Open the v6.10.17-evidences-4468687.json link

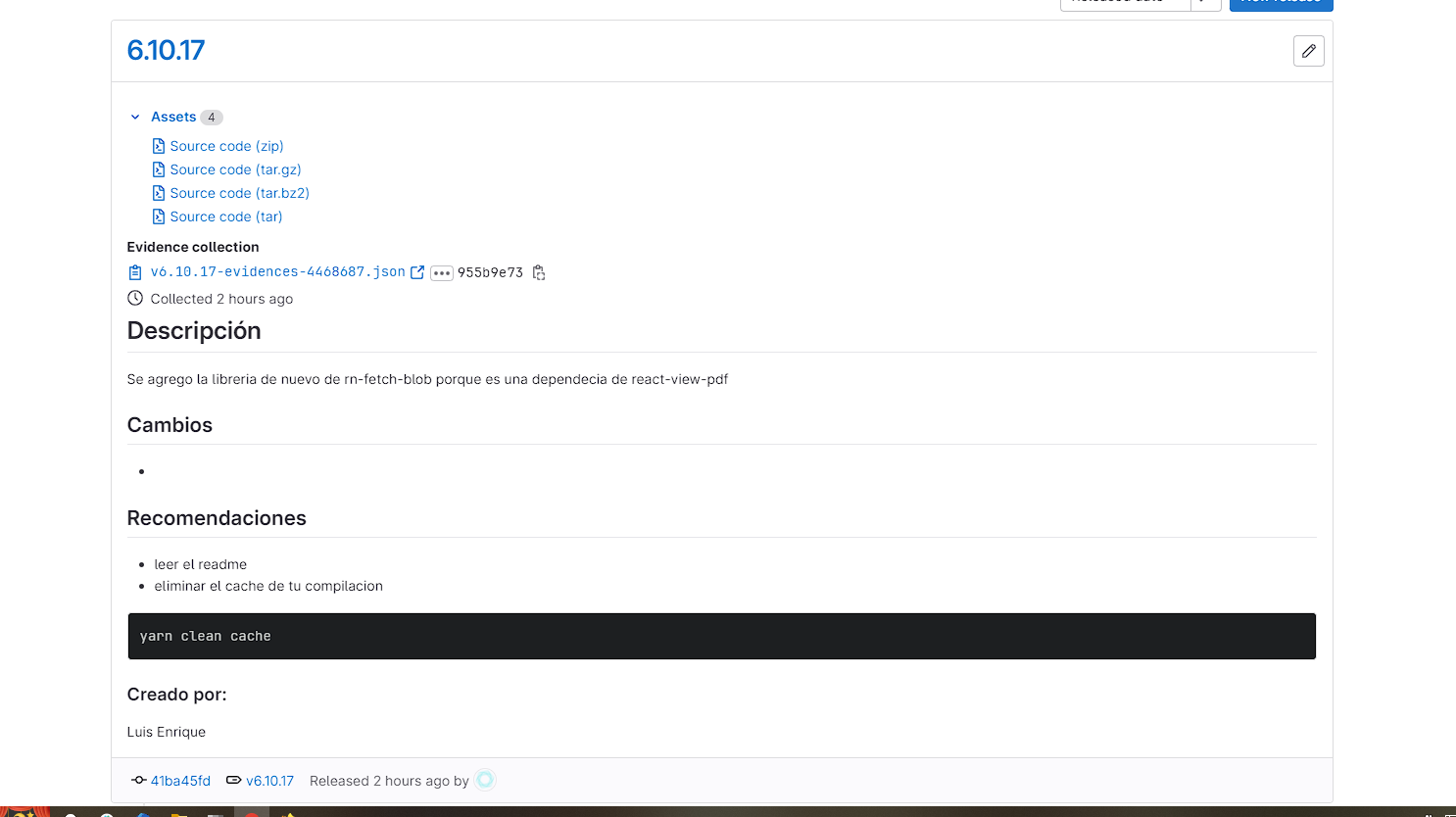tap(277, 271)
